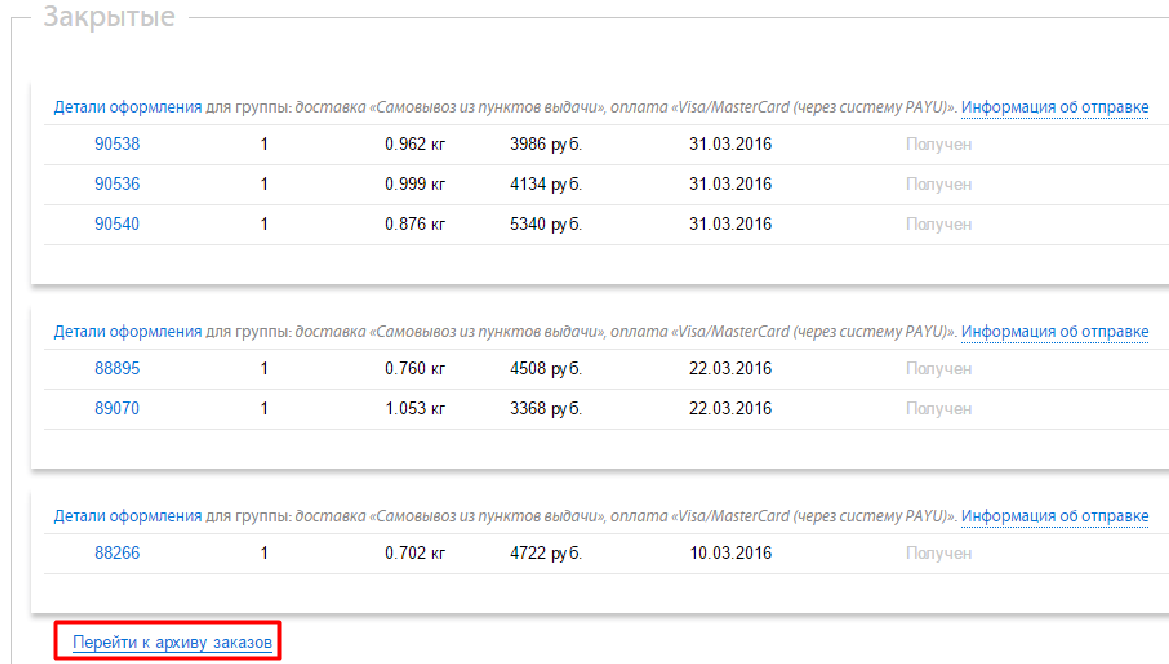The image size is (1169, 664).
Task: Select price '4508 руб.' of order 88895
Action: tap(546, 368)
